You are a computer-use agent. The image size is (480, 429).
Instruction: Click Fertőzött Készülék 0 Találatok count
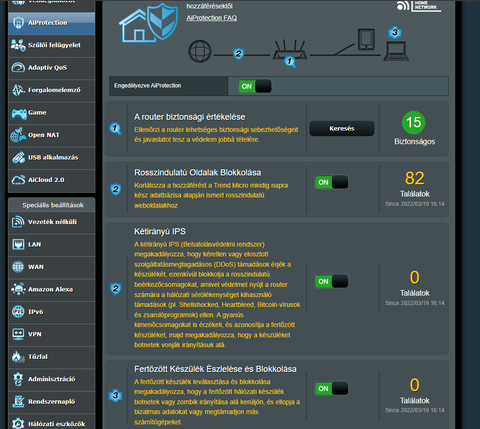(x=415, y=385)
